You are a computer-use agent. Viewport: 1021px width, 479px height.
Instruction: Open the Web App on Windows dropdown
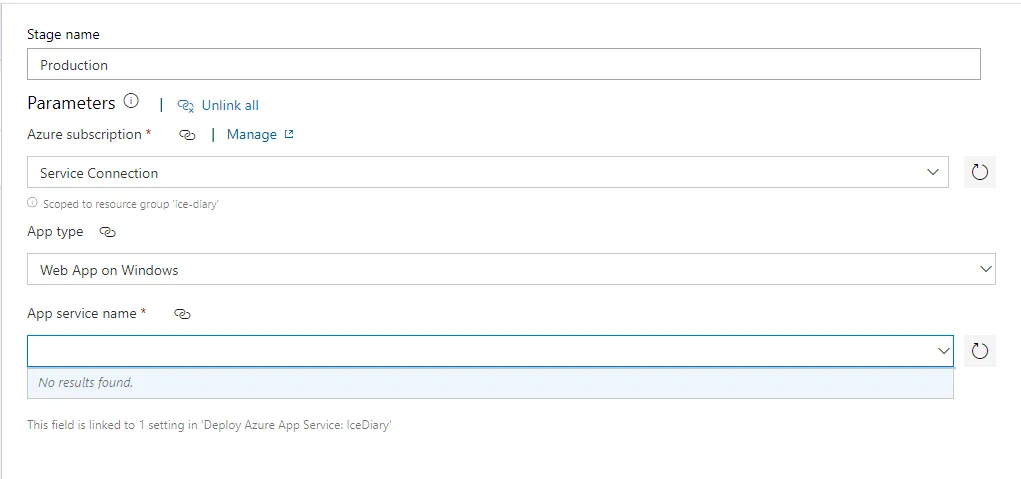point(500,269)
